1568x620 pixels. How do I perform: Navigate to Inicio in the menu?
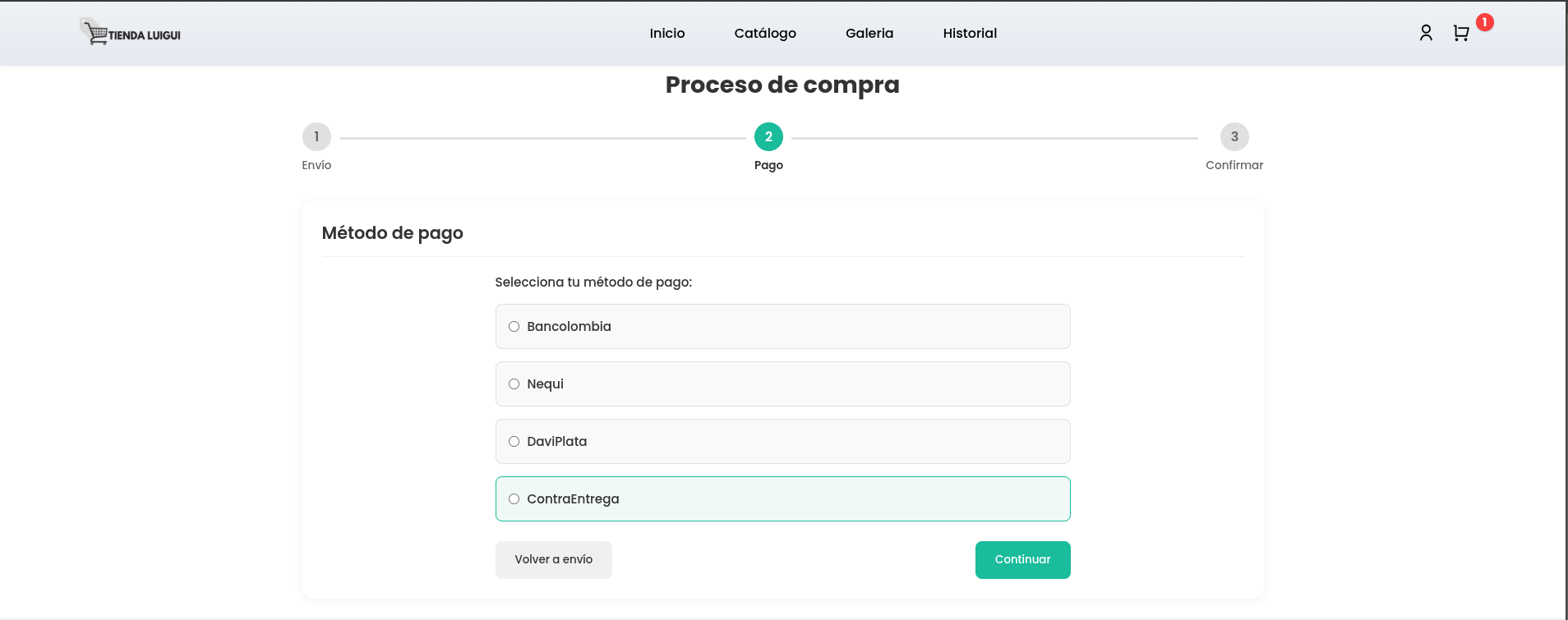pyautogui.click(x=667, y=34)
